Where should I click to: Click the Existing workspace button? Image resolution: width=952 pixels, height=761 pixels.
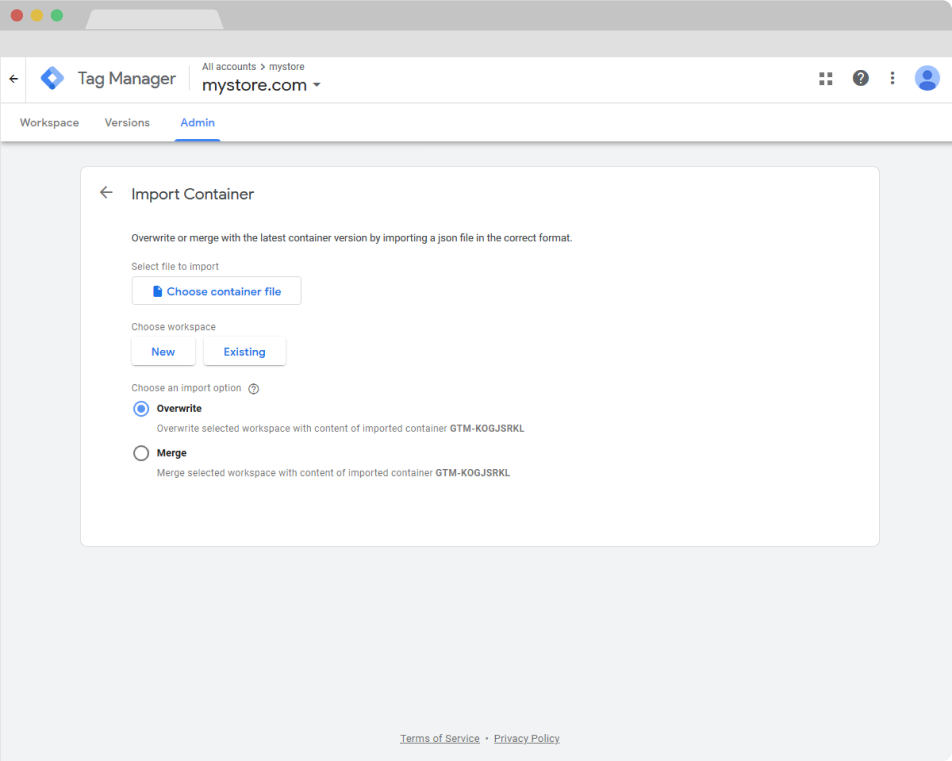[244, 352]
